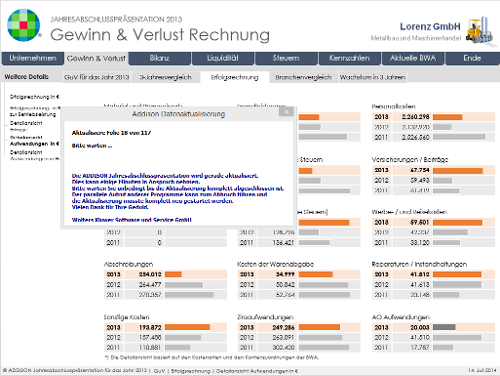Click Abschreibungen 2011 value 270.357
The image size is (500, 376).
pyautogui.click(x=150, y=295)
